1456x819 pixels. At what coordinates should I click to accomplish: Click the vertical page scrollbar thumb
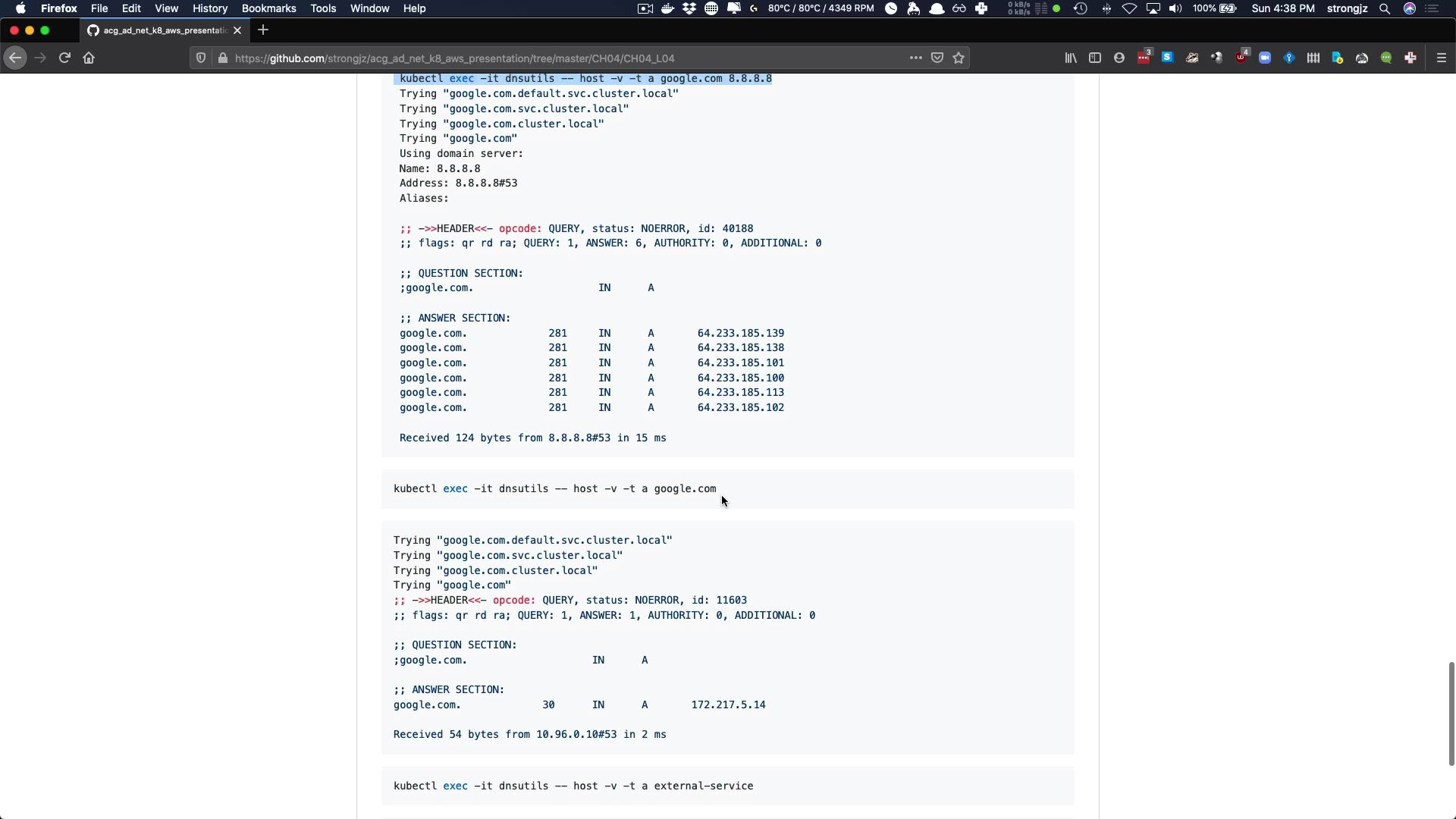pos(1451,713)
